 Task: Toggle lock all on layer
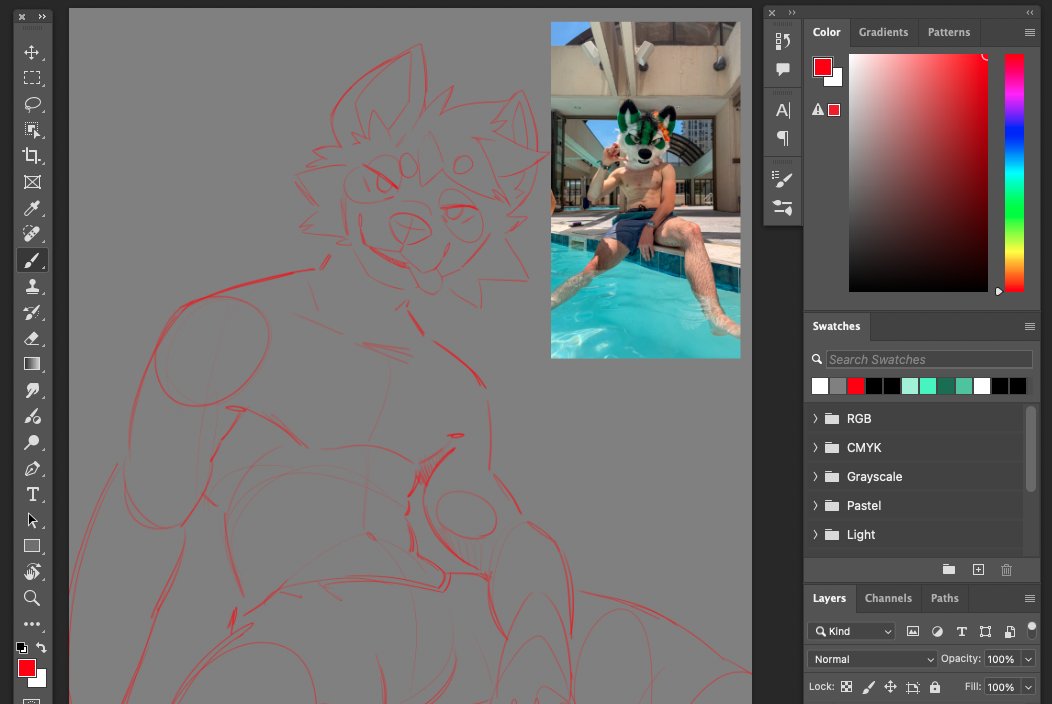pos(935,687)
